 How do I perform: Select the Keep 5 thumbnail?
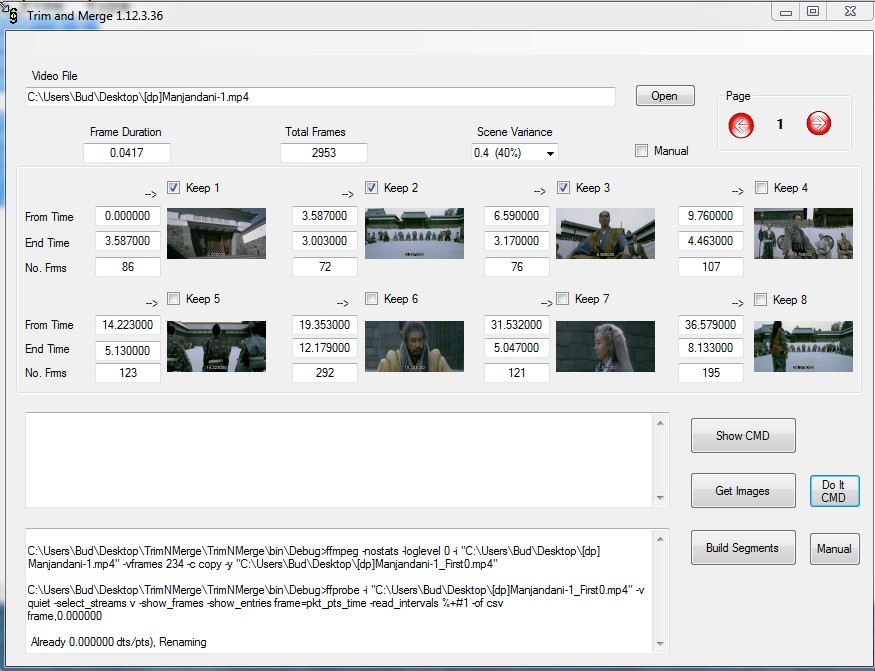tap(217, 346)
